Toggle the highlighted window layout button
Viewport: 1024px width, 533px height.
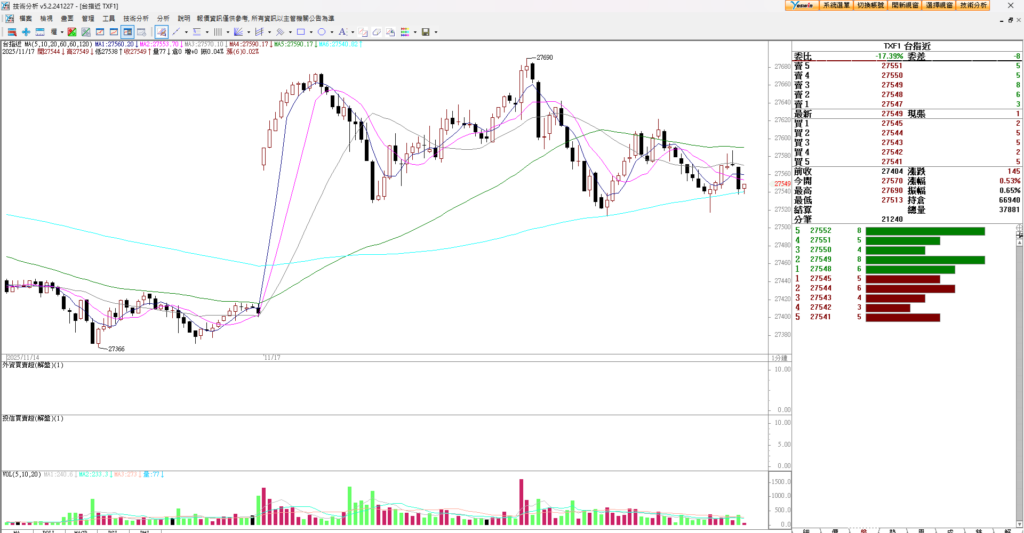[x=127, y=32]
